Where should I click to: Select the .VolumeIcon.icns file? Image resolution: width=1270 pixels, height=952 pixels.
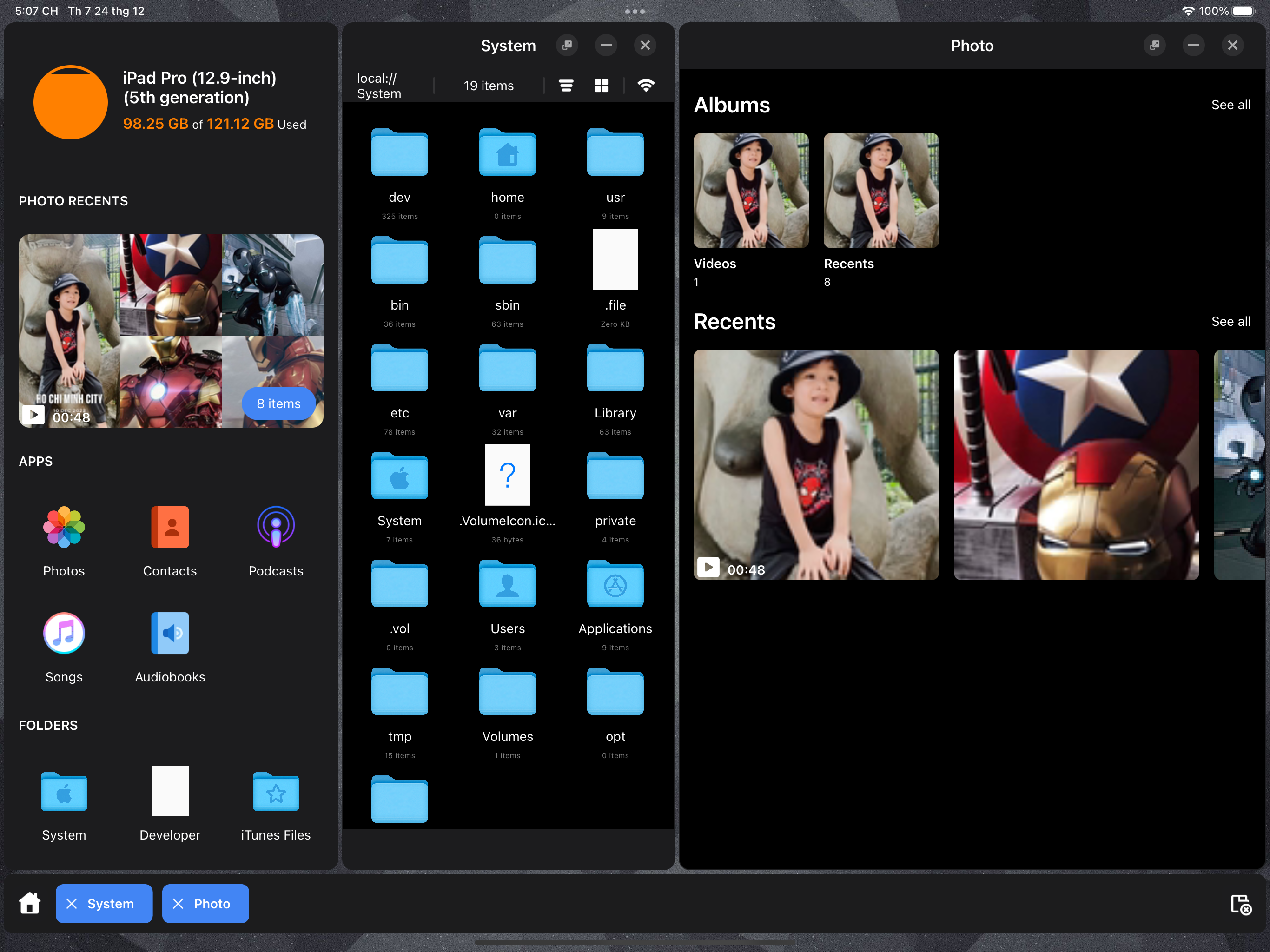coord(508,475)
